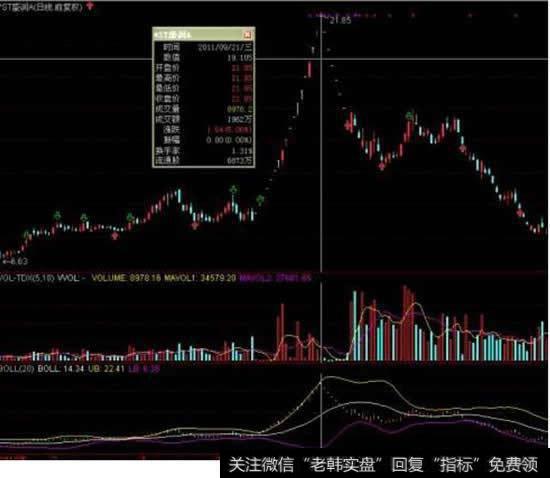The image size is (550, 478).
Task: Select the chart title in the top-left corner
Action: coord(41,7)
